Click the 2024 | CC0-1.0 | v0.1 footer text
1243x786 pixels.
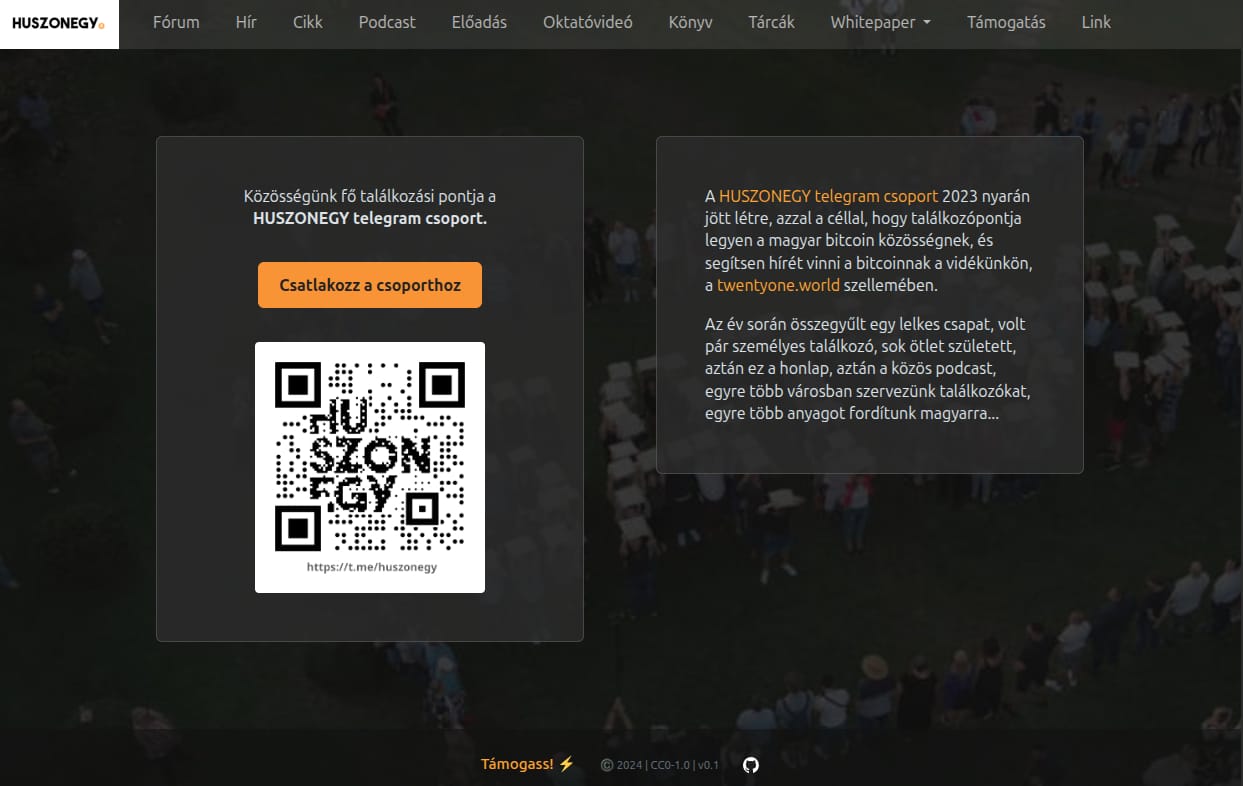[x=660, y=765]
